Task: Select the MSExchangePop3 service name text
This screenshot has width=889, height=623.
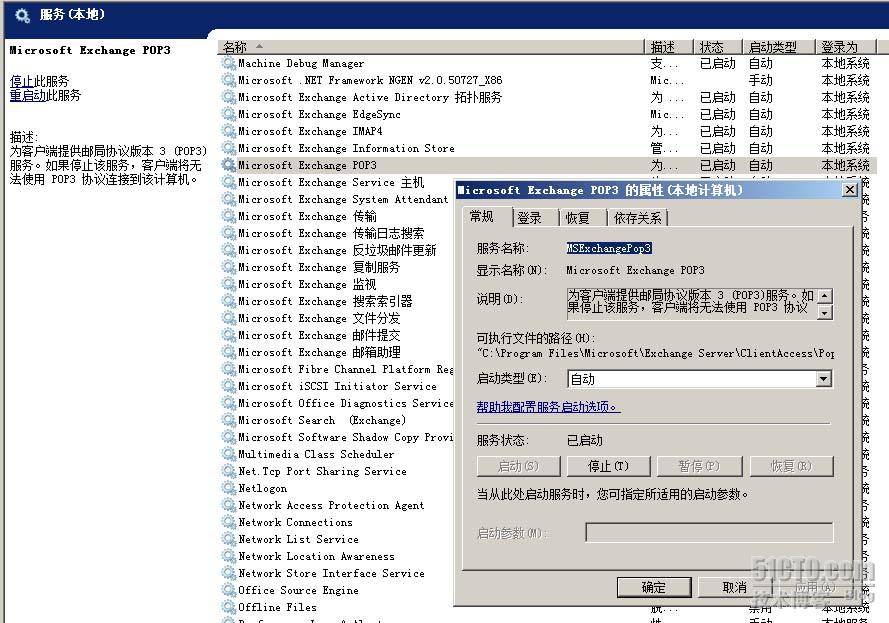Action: [x=609, y=248]
